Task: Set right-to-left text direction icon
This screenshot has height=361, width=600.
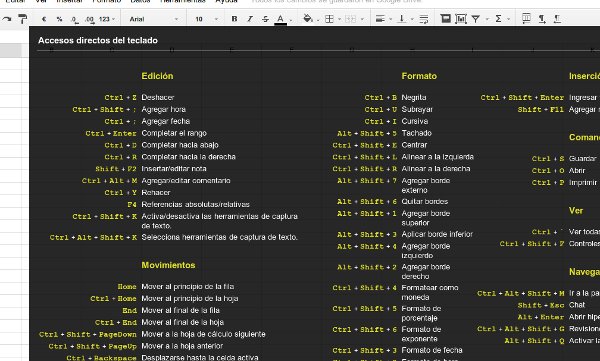Action: tap(557, 19)
